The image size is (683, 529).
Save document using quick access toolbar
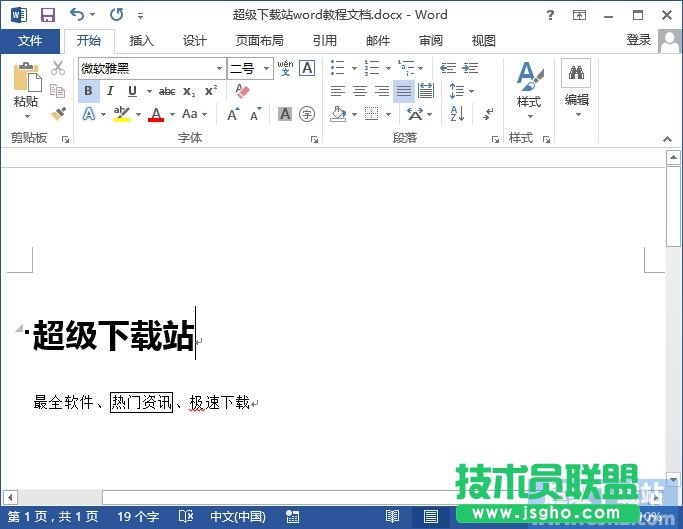click(47, 15)
